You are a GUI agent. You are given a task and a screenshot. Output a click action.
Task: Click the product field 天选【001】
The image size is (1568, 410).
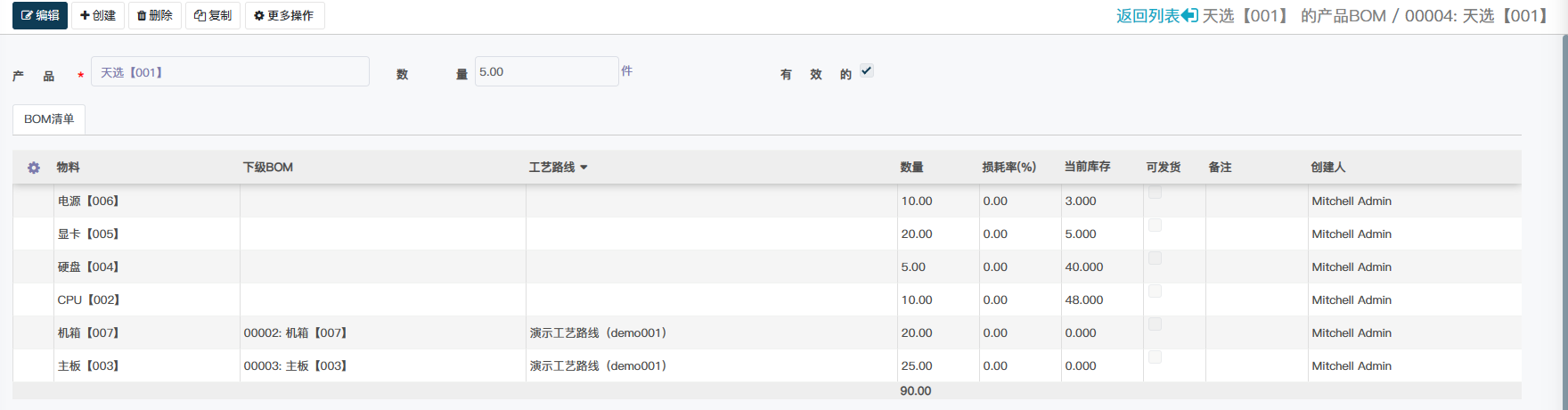[230, 72]
